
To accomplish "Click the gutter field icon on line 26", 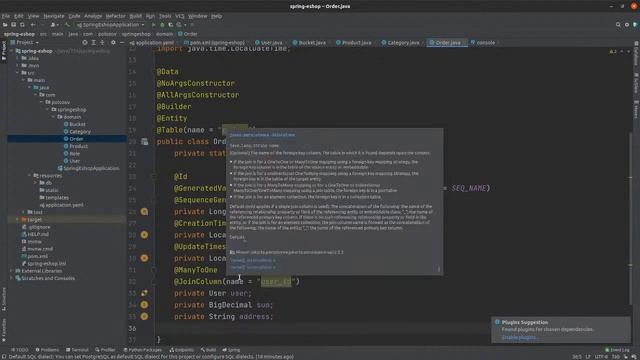I will (144, 211).
